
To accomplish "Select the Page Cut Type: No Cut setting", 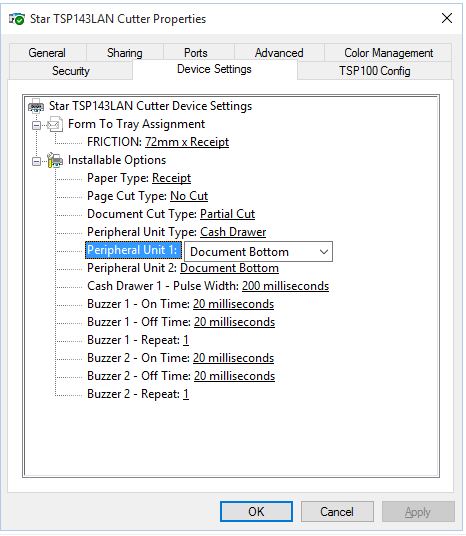I will [x=147, y=196].
